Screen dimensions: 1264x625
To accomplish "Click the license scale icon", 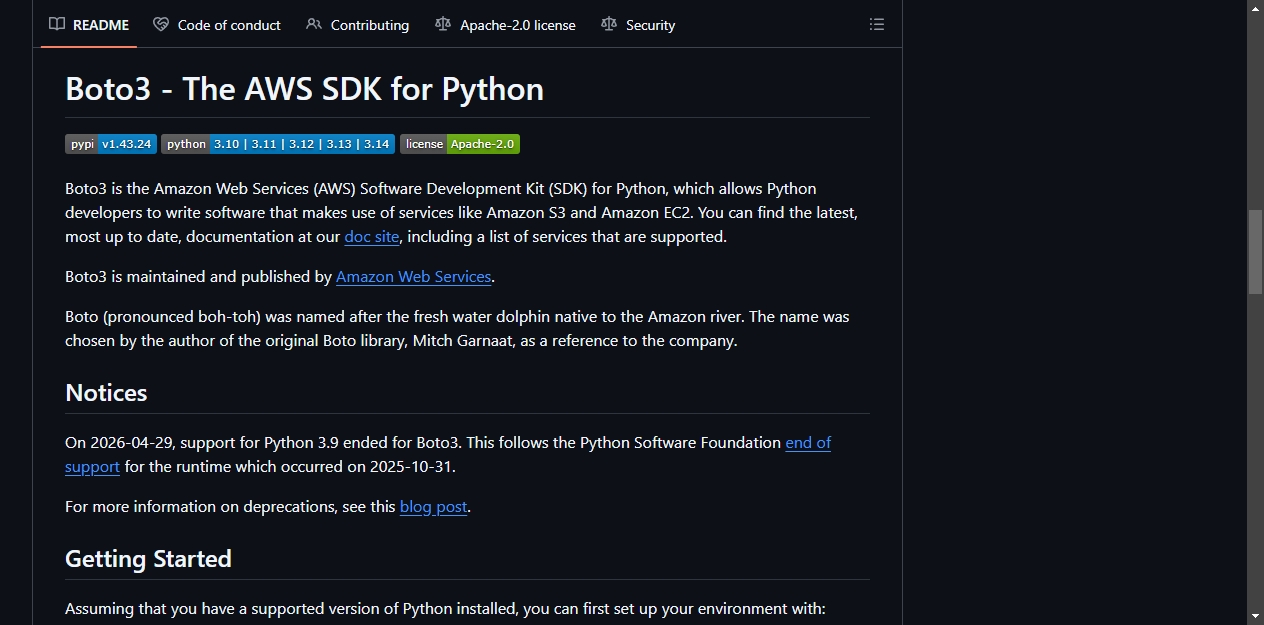I will pyautogui.click(x=443, y=24).
